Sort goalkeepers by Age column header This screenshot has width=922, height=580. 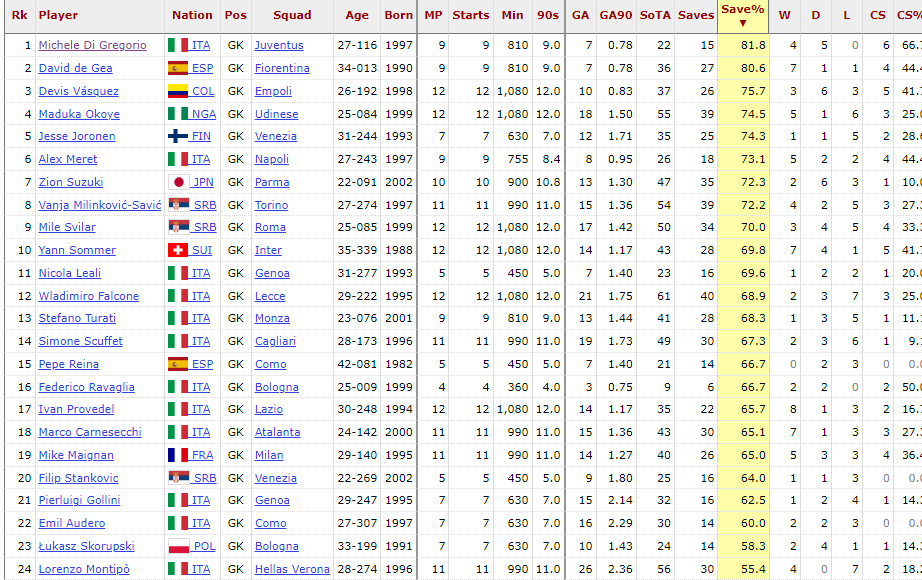(x=357, y=16)
